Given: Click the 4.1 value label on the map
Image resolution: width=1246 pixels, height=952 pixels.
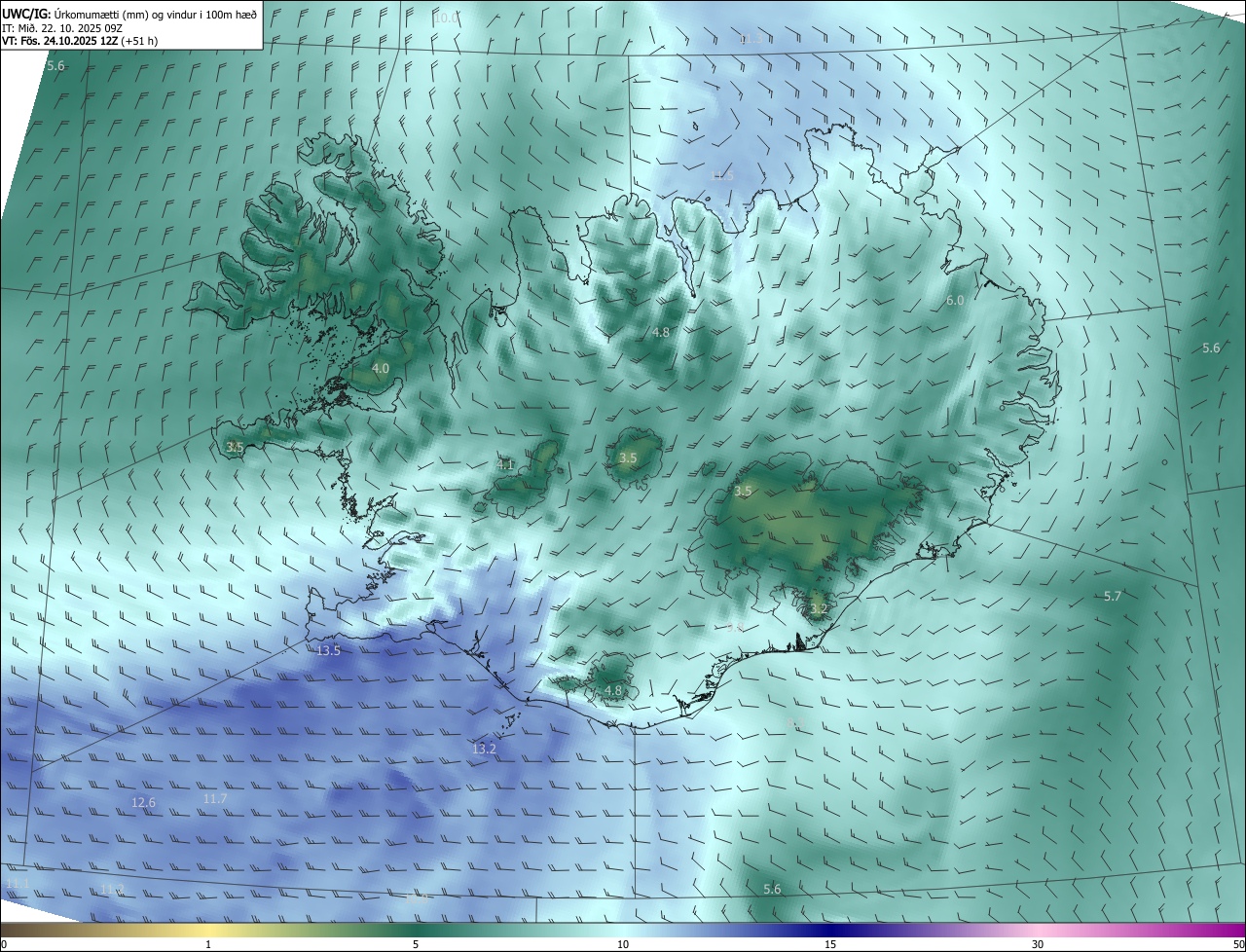Looking at the screenshot, I should [505, 464].
